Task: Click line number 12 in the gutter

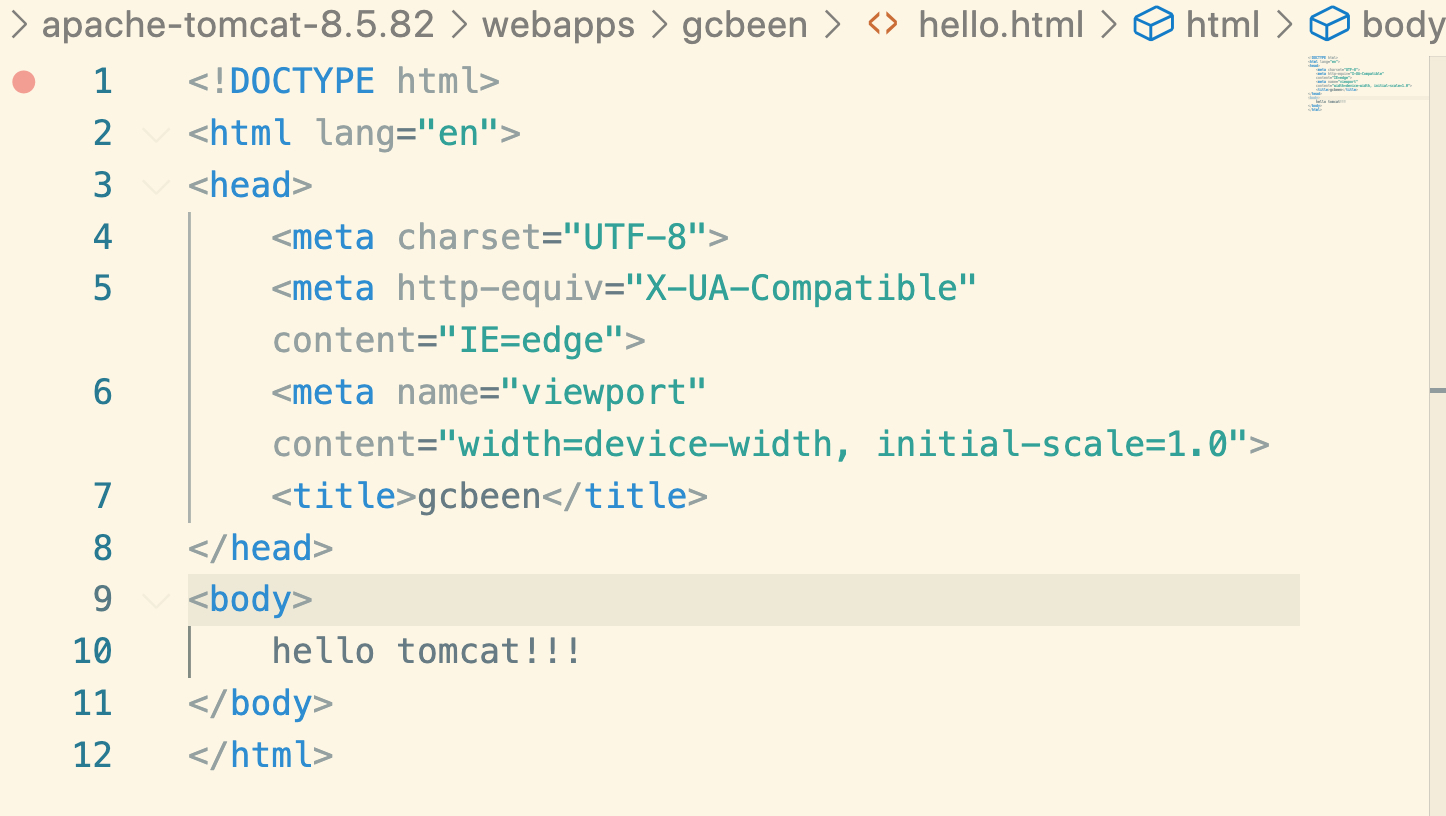Action: point(93,755)
